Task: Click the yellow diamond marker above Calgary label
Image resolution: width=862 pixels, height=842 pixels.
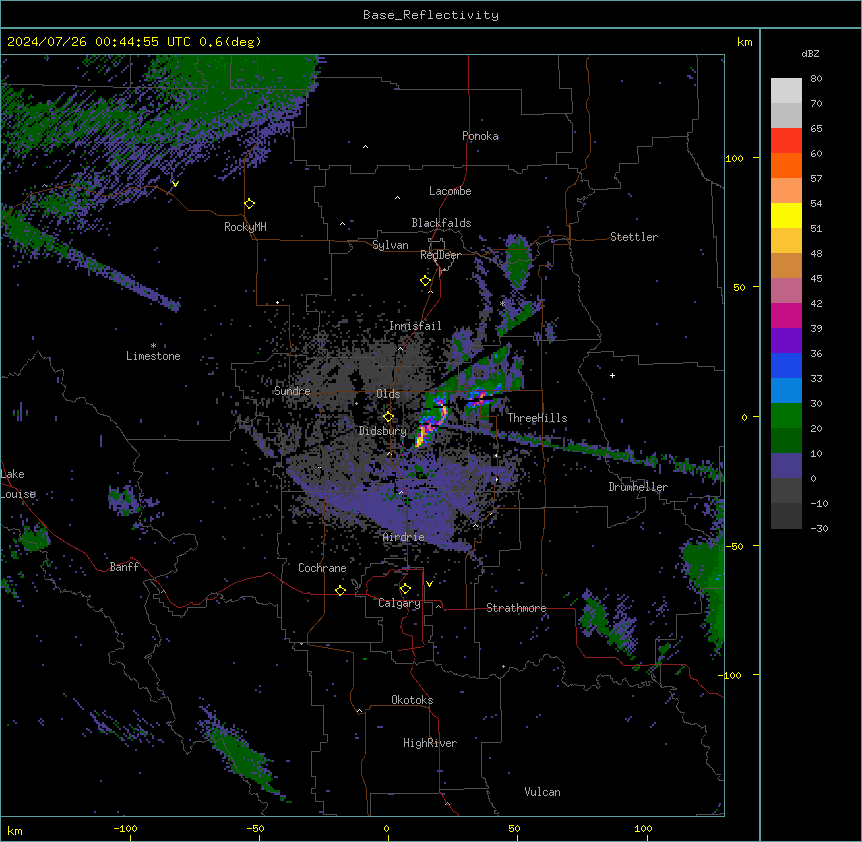Action: (x=405, y=589)
